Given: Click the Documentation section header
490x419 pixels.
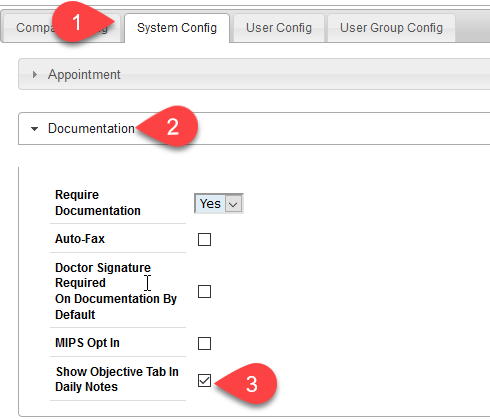Looking at the screenshot, I should click(254, 129).
